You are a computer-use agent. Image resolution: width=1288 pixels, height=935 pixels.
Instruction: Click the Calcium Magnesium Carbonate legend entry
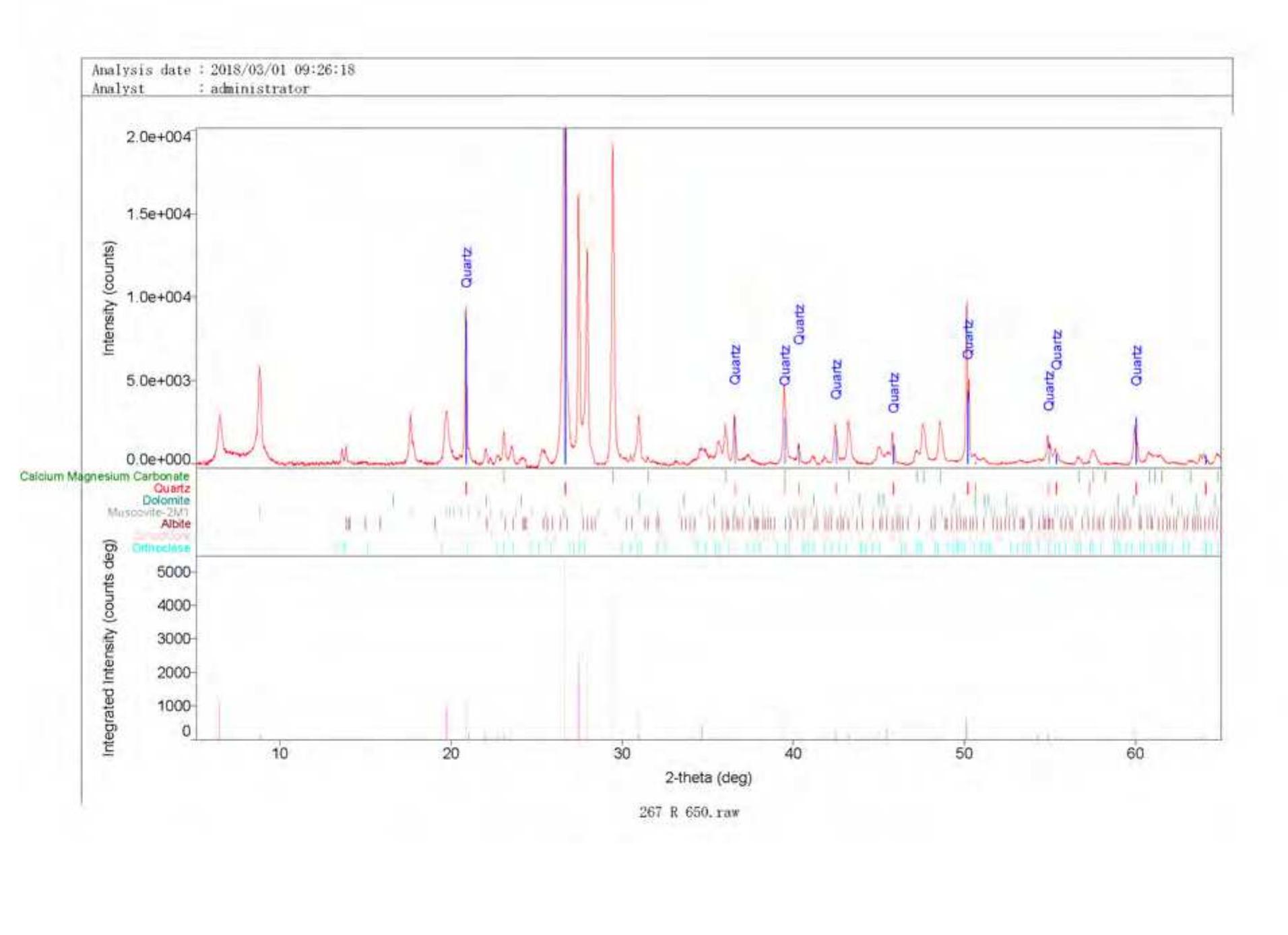click(x=104, y=476)
